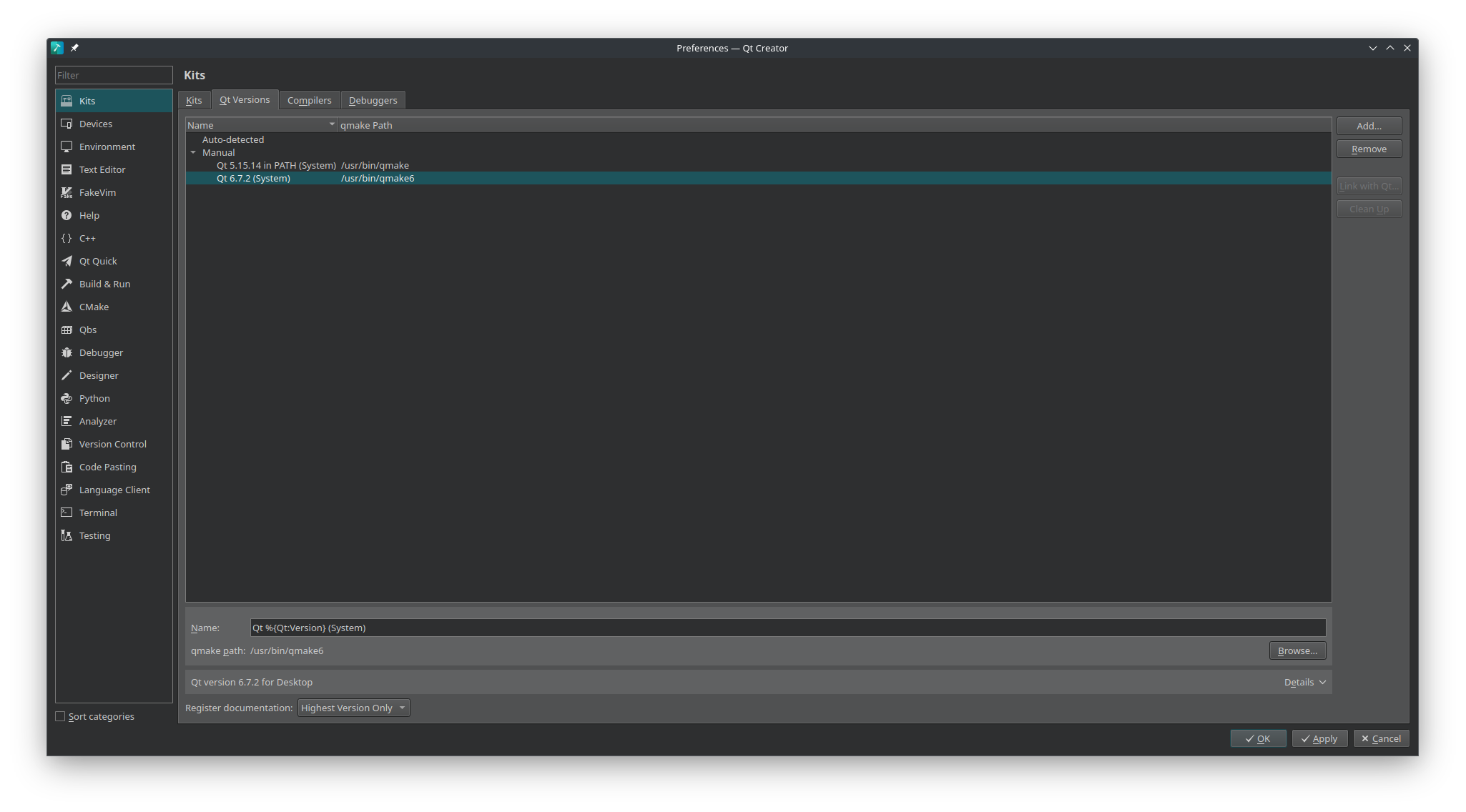This screenshot has width=1466, height=812.
Task: Click the CMake triangle icon
Action: tap(67, 307)
